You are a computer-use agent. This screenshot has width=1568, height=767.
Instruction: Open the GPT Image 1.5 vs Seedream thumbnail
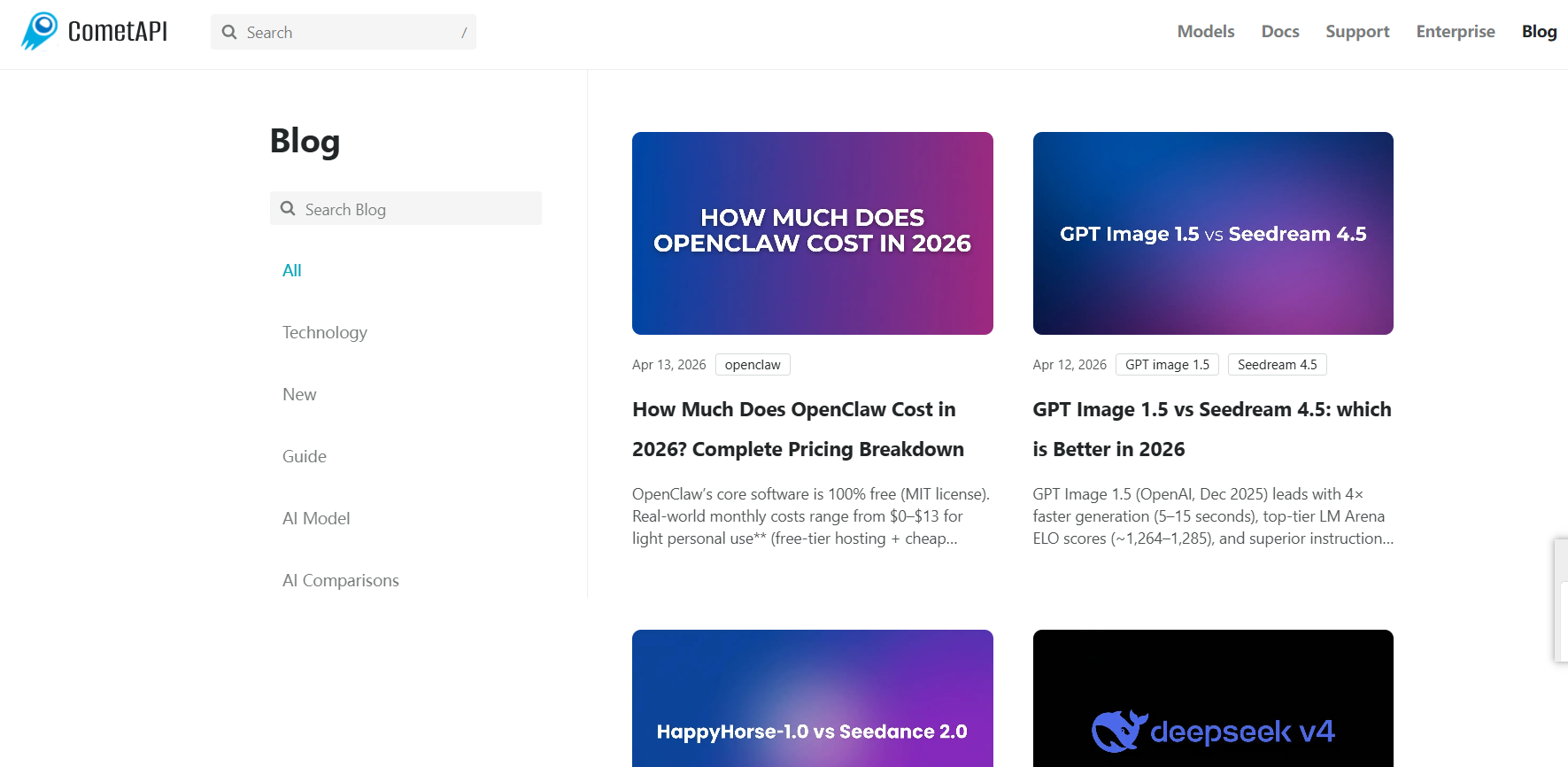[1213, 233]
